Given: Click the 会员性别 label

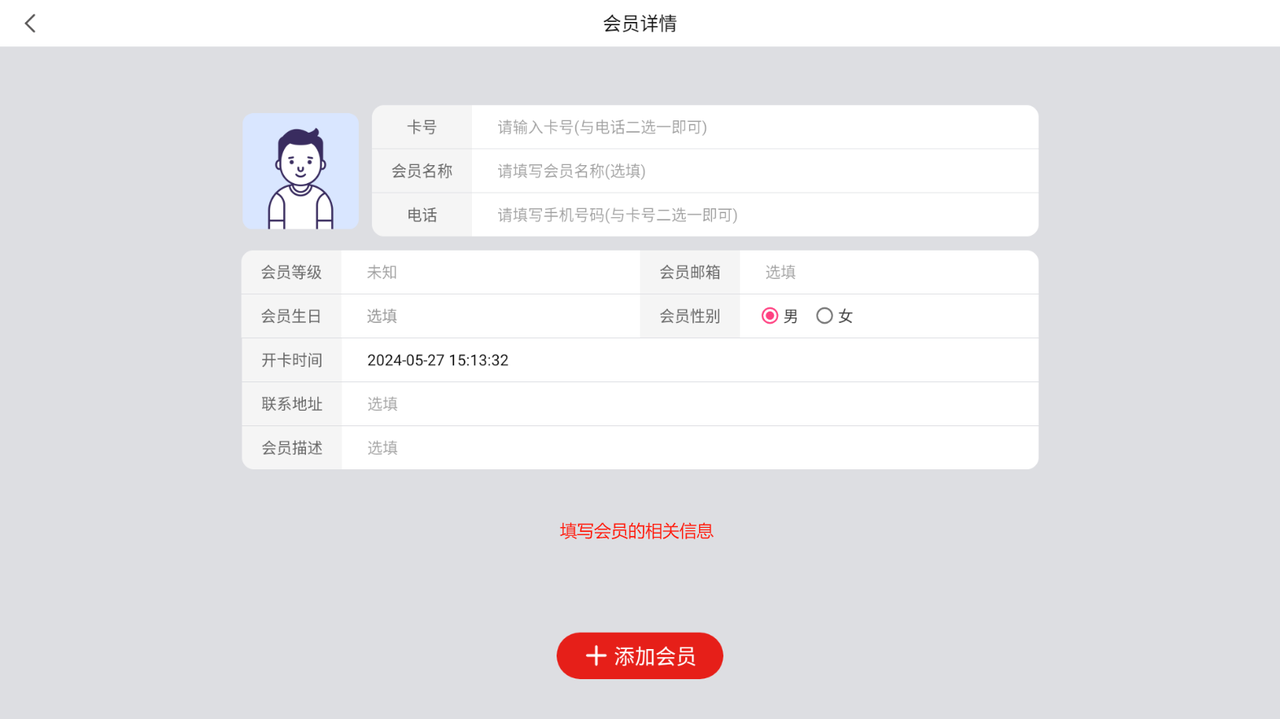Looking at the screenshot, I should [690, 316].
